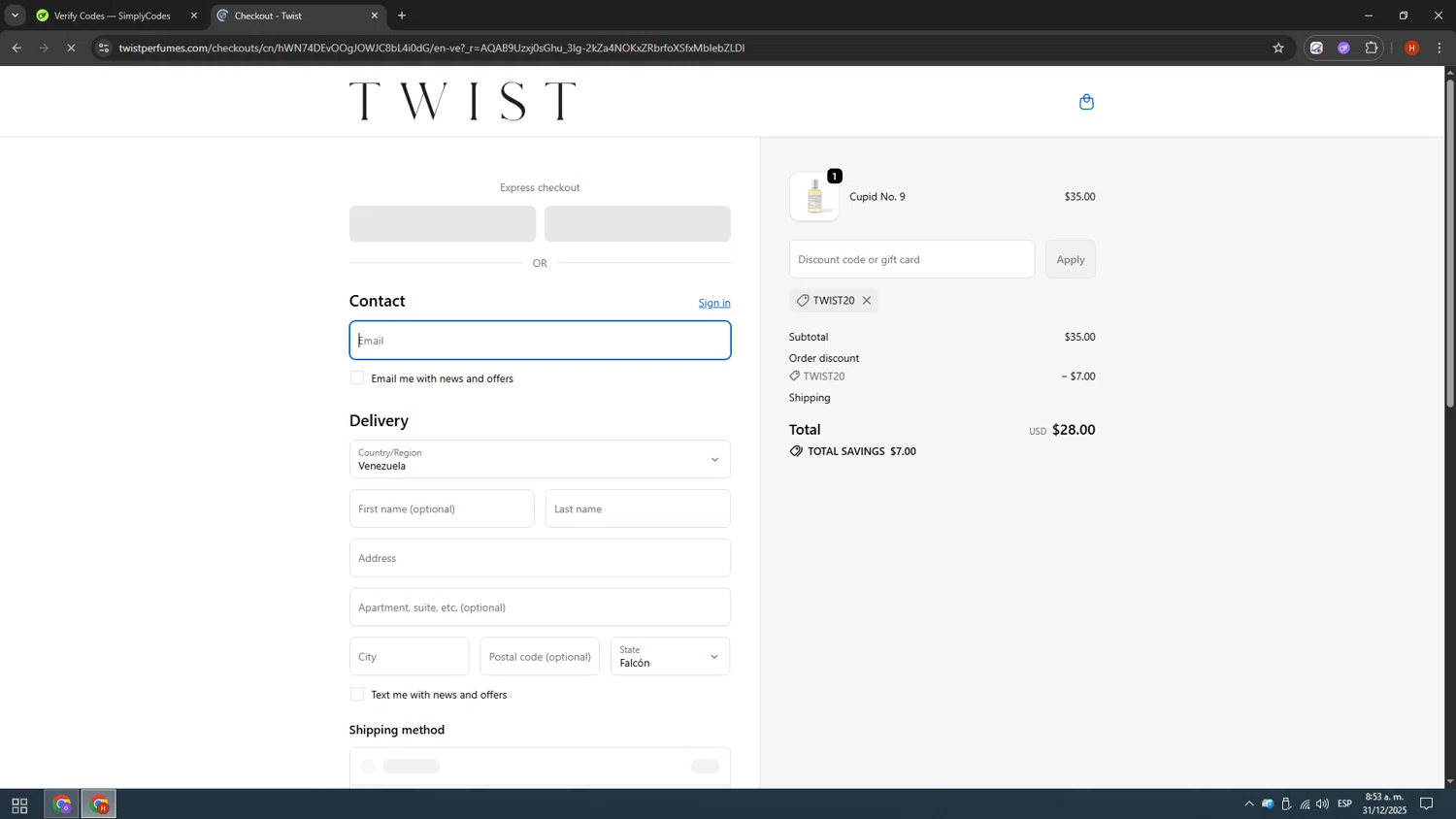Expand Country/Region dropdown showing Venezuela

click(x=540, y=459)
